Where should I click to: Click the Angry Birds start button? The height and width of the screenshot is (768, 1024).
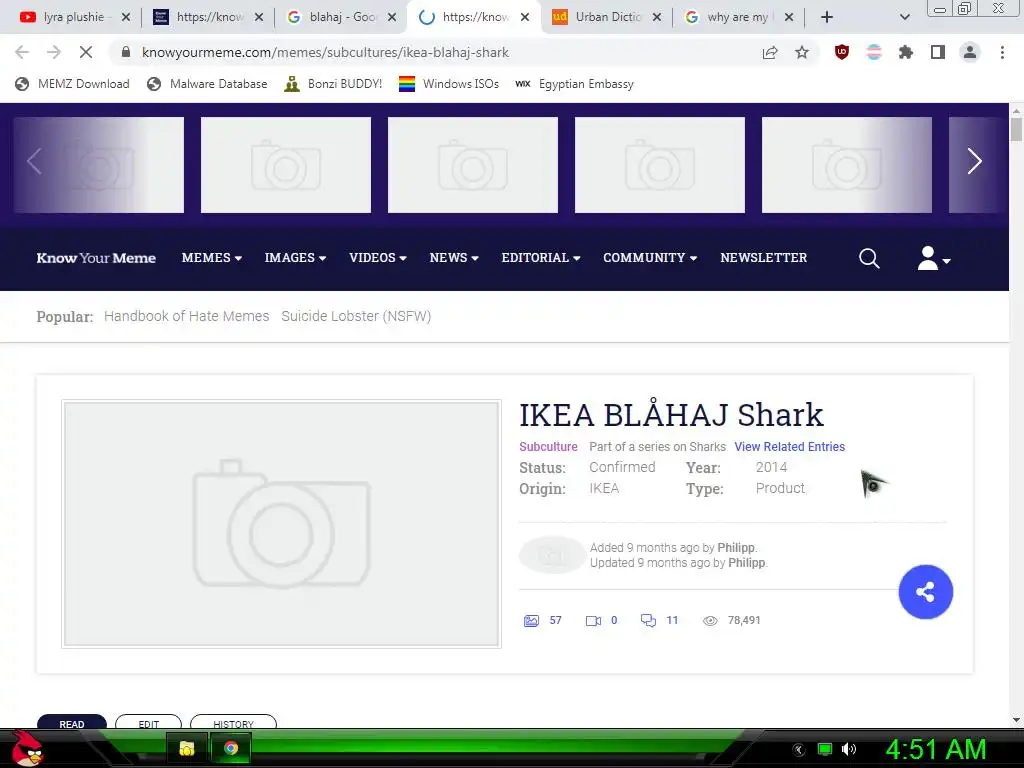point(27,748)
